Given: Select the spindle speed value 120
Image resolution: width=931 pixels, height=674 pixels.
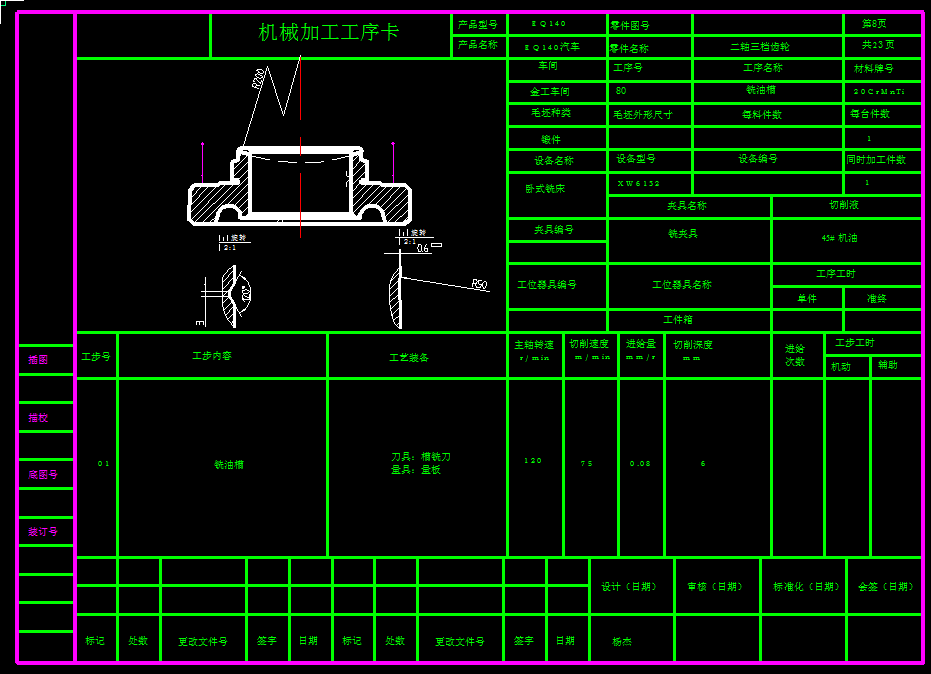Looking at the screenshot, I should [x=533, y=461].
